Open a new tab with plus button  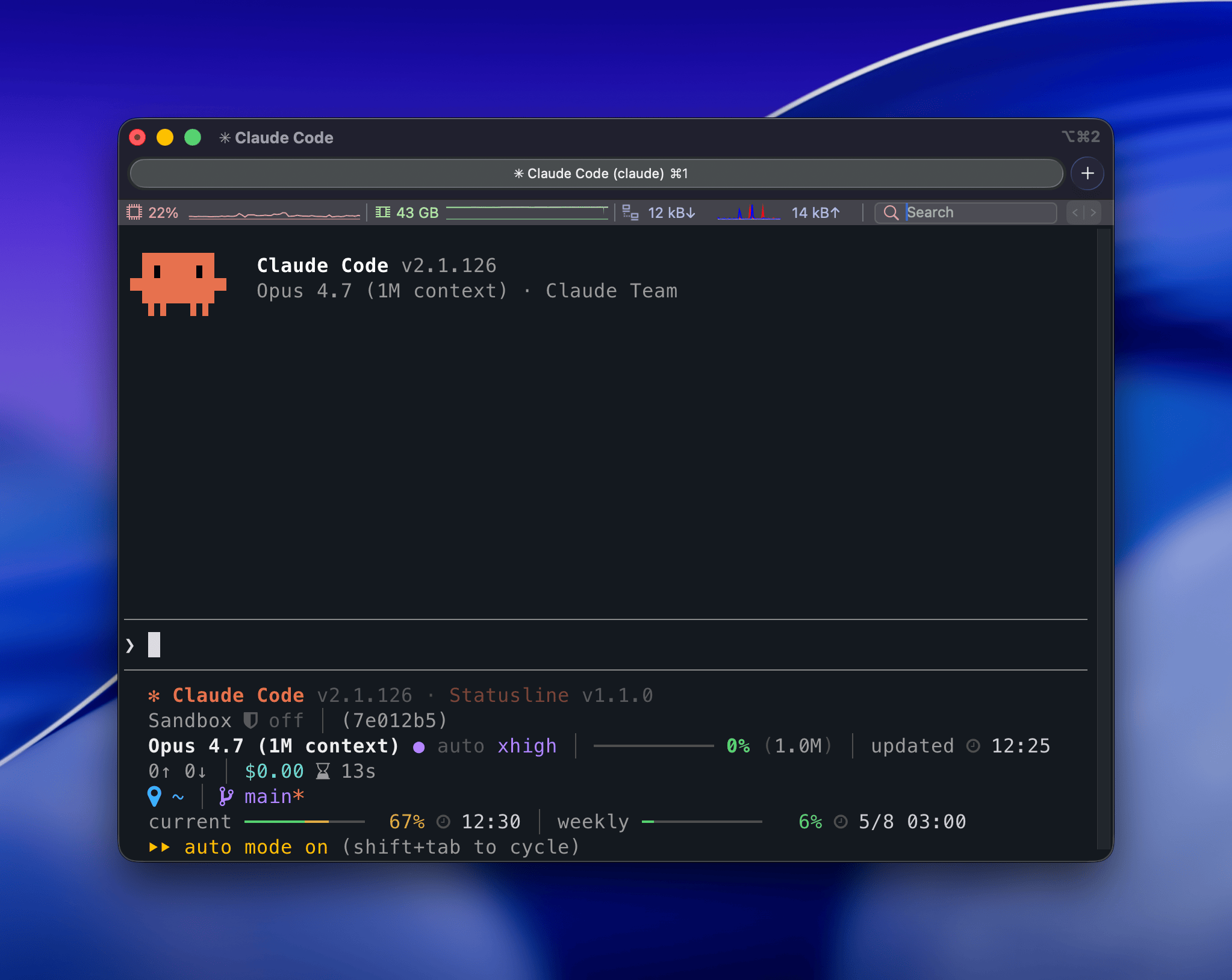click(1087, 173)
